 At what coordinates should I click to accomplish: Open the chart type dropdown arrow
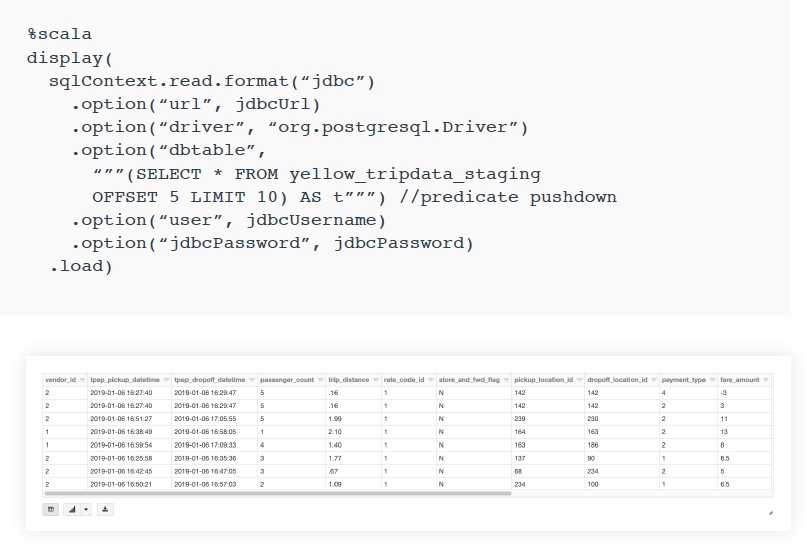86,509
